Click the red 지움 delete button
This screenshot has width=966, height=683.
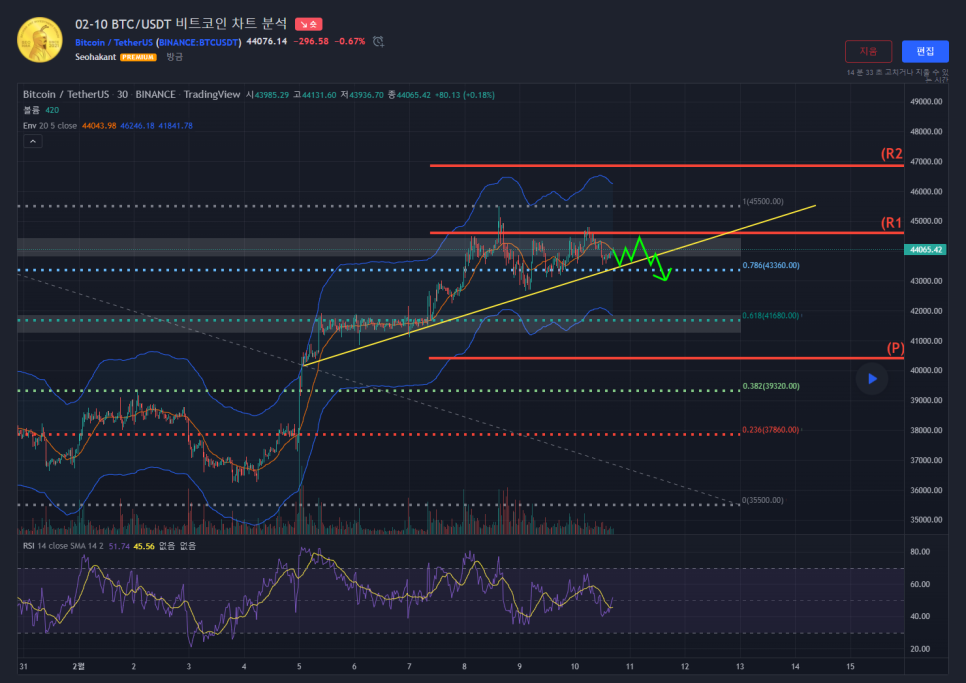[x=868, y=51]
